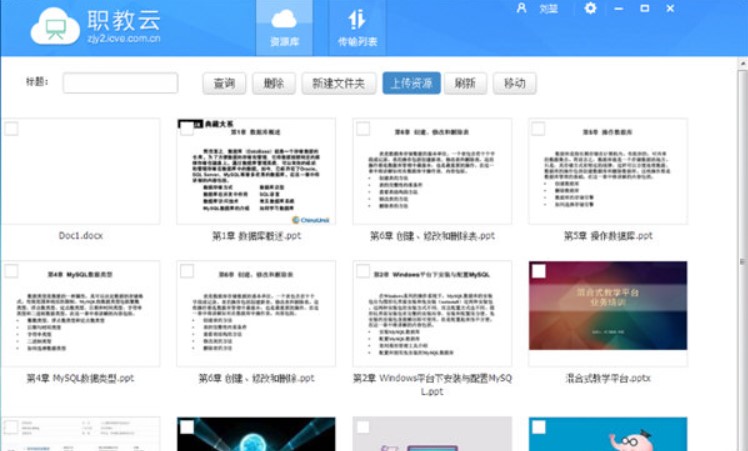This screenshot has width=748, height=451.
Task: Tick checkbox for 第4章 MySQL数据类型.ppt
Action: [x=11, y=271]
